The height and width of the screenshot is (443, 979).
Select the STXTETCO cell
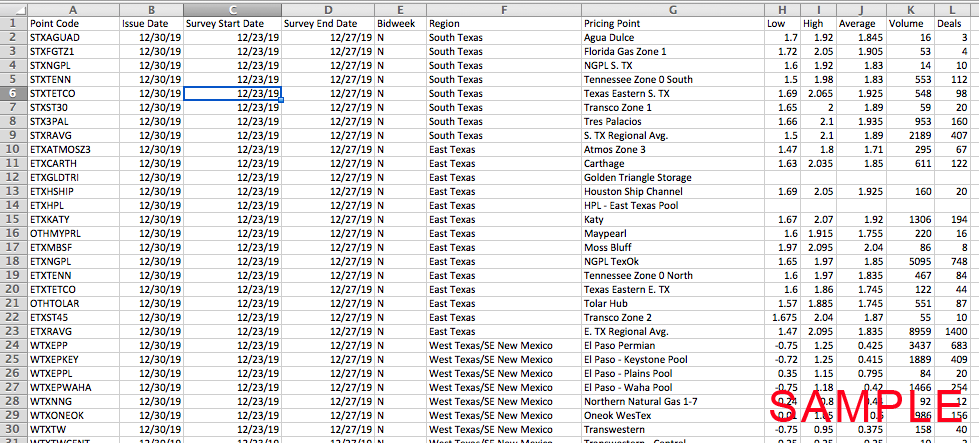pyautogui.click(x=74, y=94)
